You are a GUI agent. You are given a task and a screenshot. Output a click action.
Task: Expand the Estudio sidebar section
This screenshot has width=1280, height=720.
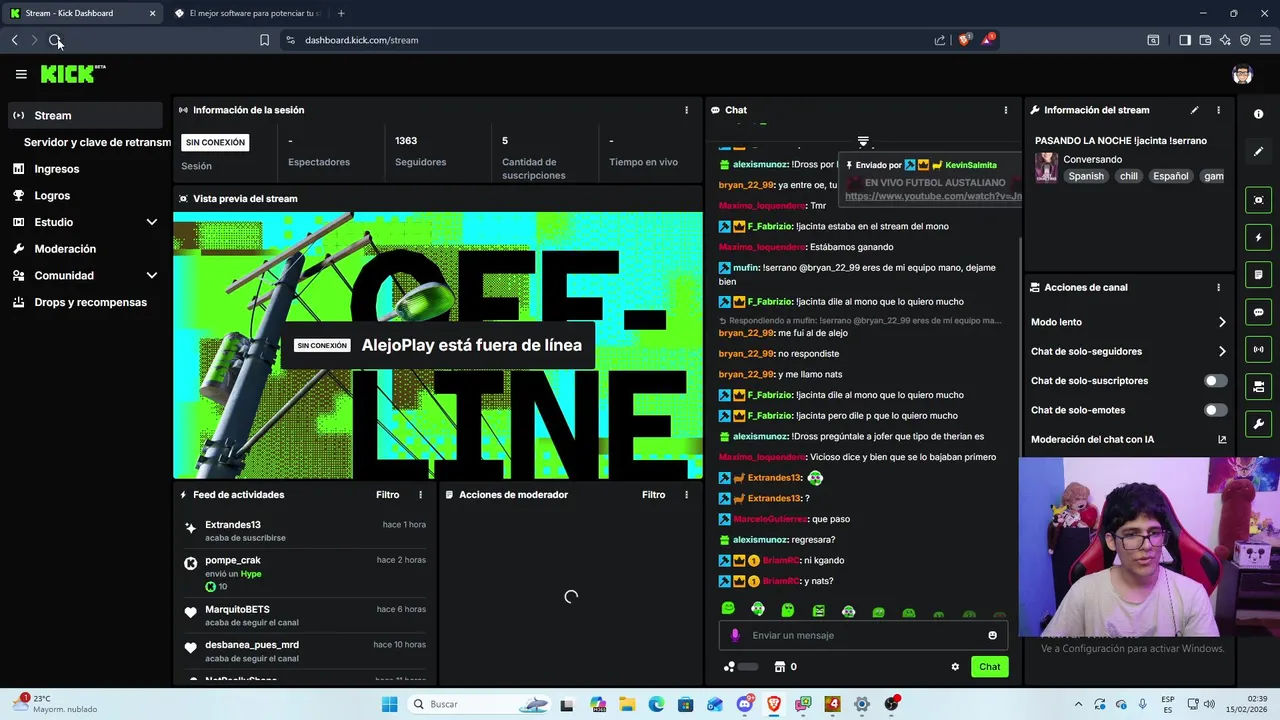(x=152, y=222)
